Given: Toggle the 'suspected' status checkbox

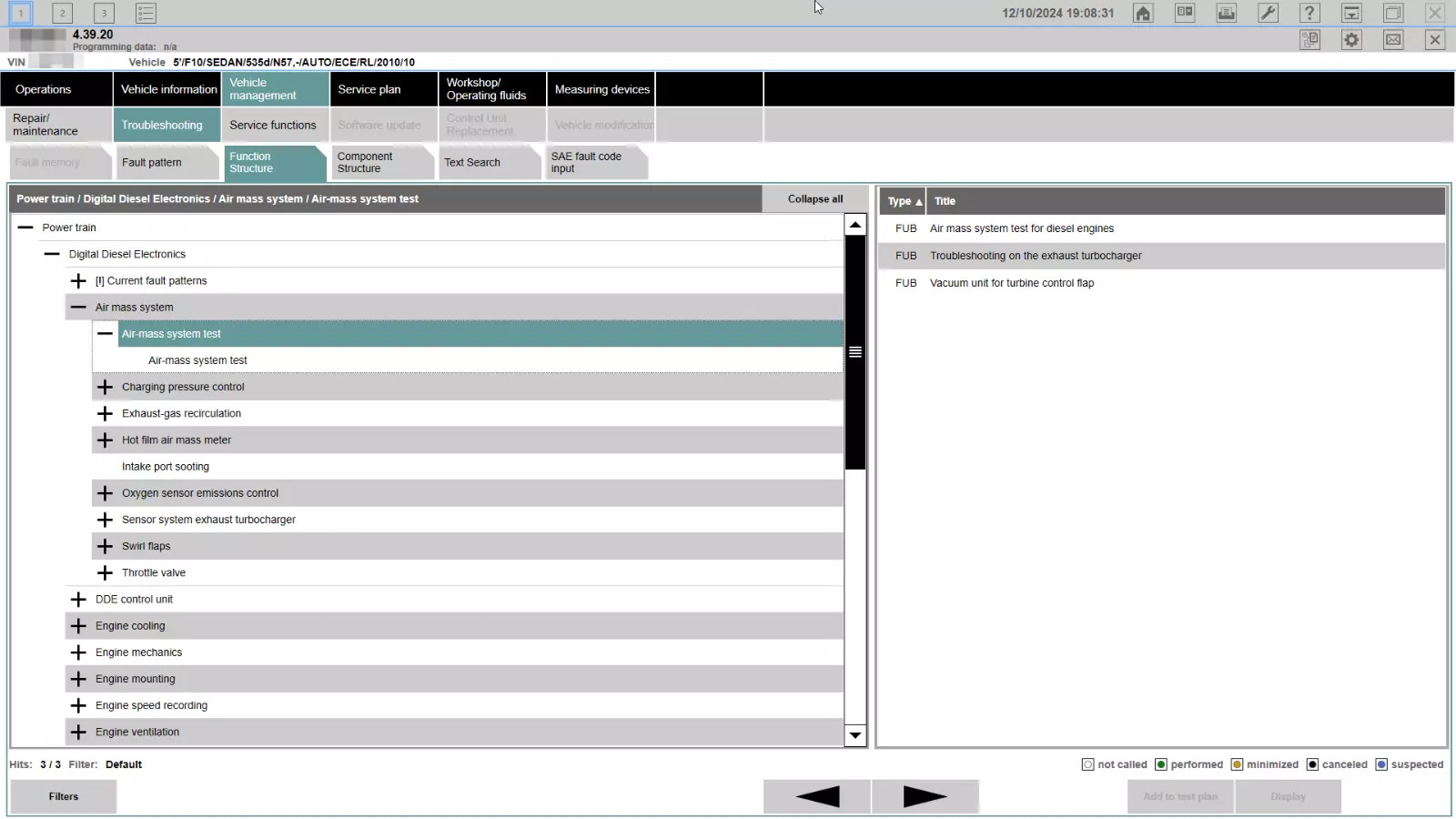Looking at the screenshot, I should point(1381,764).
